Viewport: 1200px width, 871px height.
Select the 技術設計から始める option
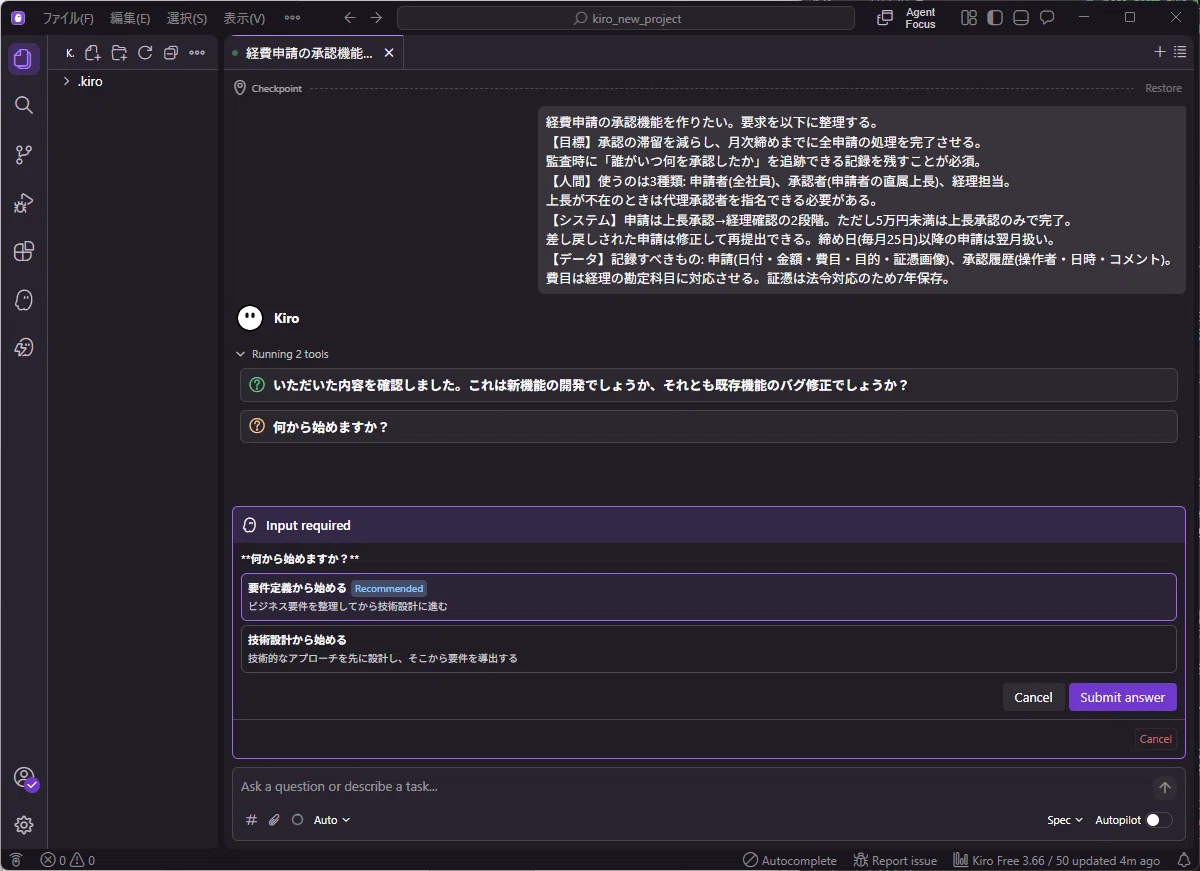(x=708, y=649)
